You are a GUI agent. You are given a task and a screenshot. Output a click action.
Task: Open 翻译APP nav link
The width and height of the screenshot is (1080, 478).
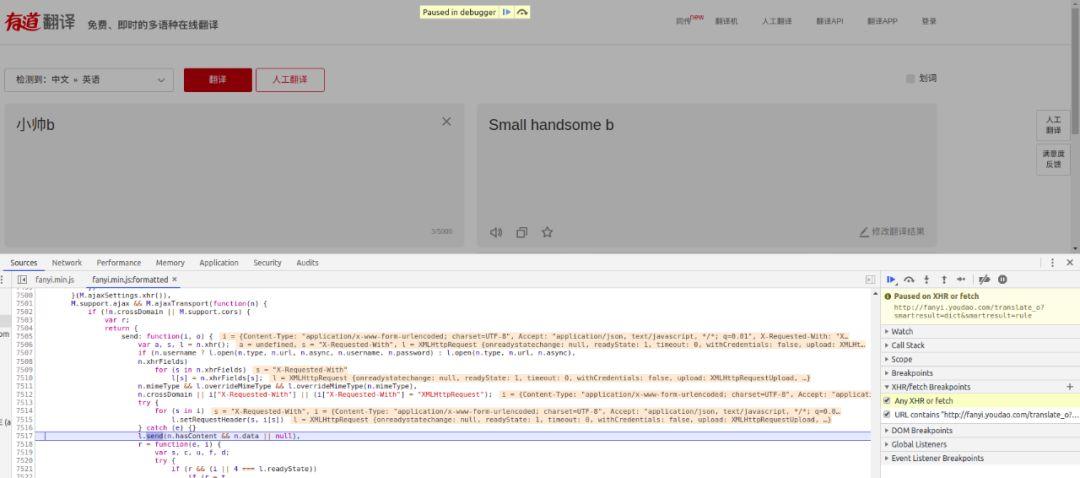coord(882,21)
